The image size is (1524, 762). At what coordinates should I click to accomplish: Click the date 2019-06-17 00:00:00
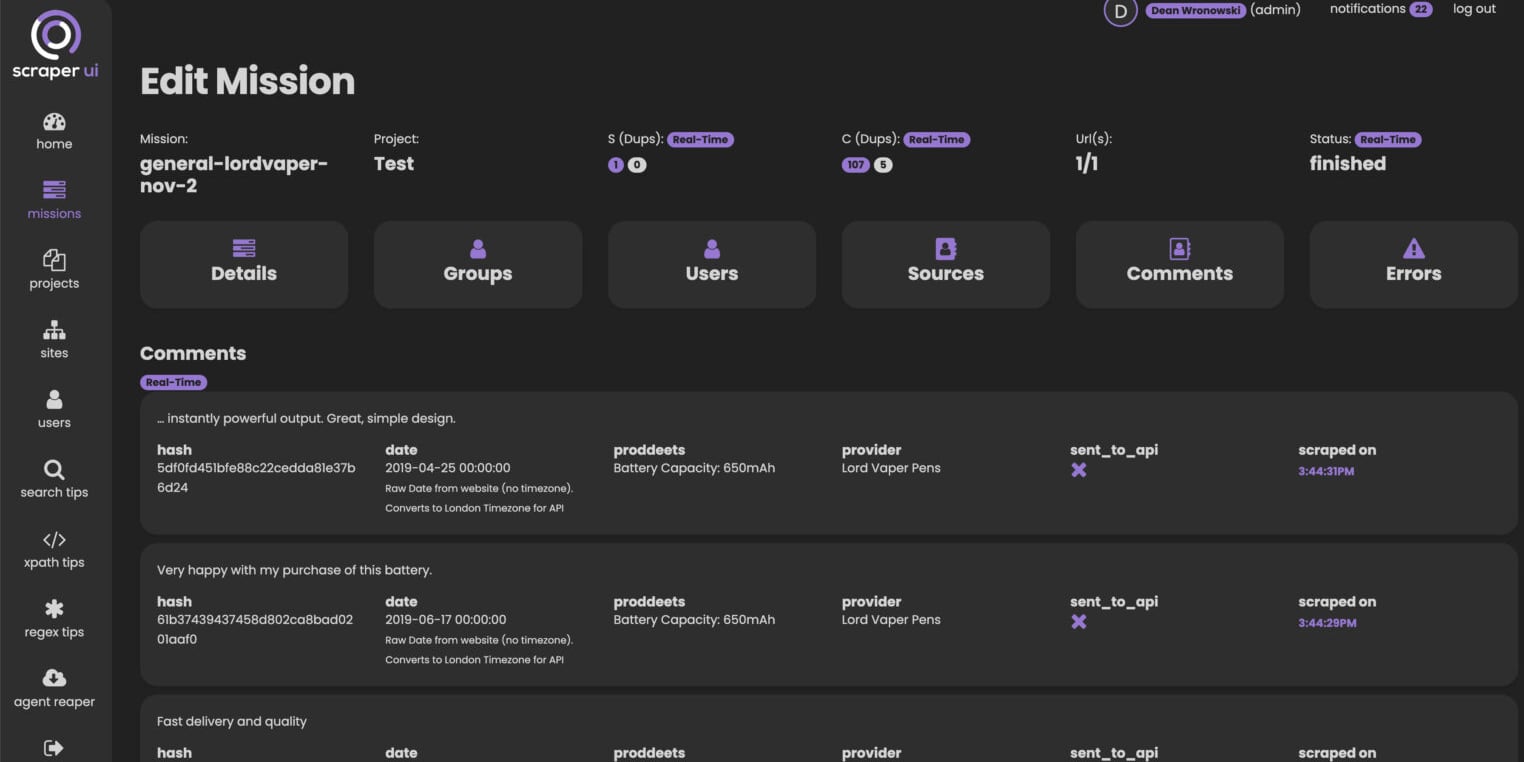[446, 620]
